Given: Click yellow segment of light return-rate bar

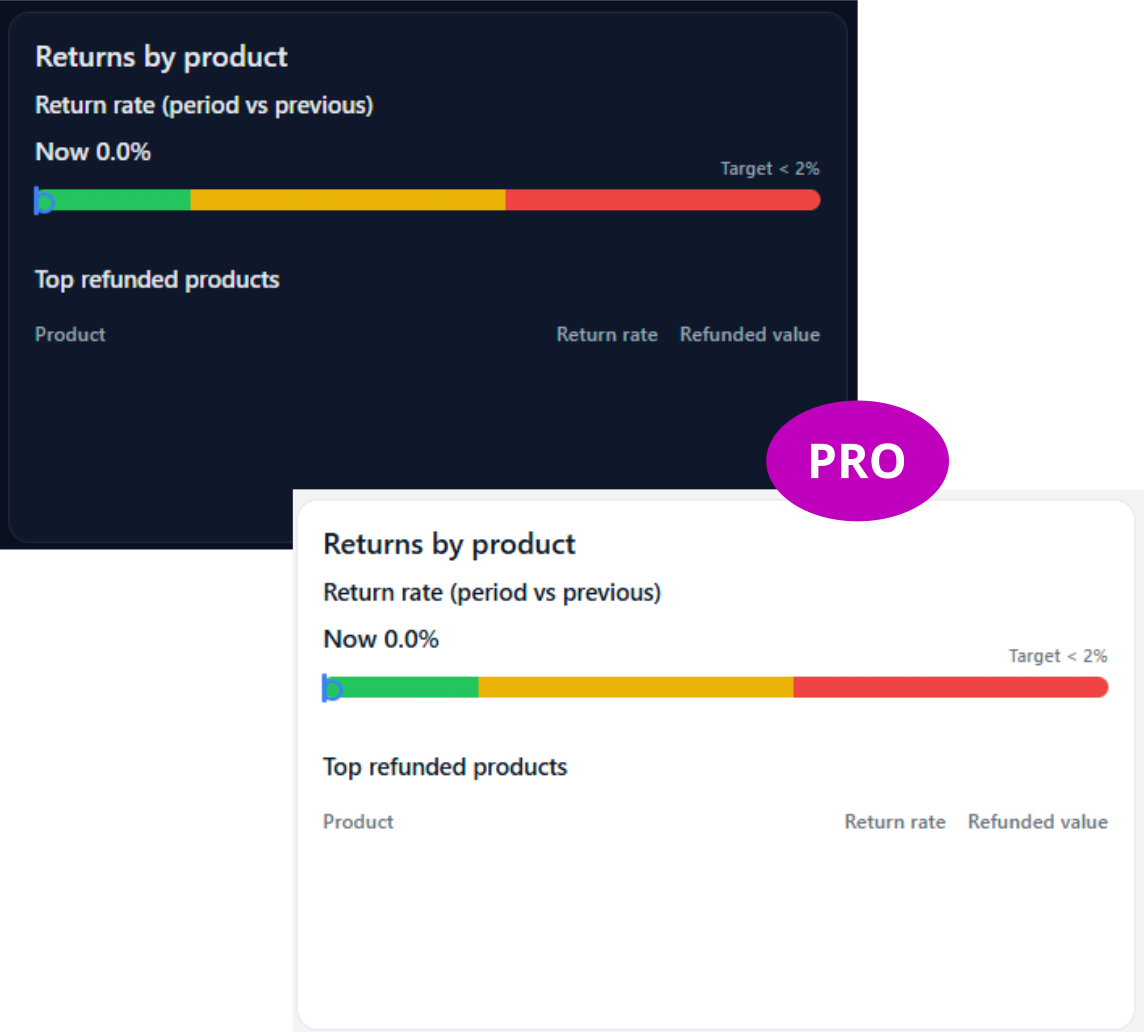Looking at the screenshot, I should (x=636, y=688).
